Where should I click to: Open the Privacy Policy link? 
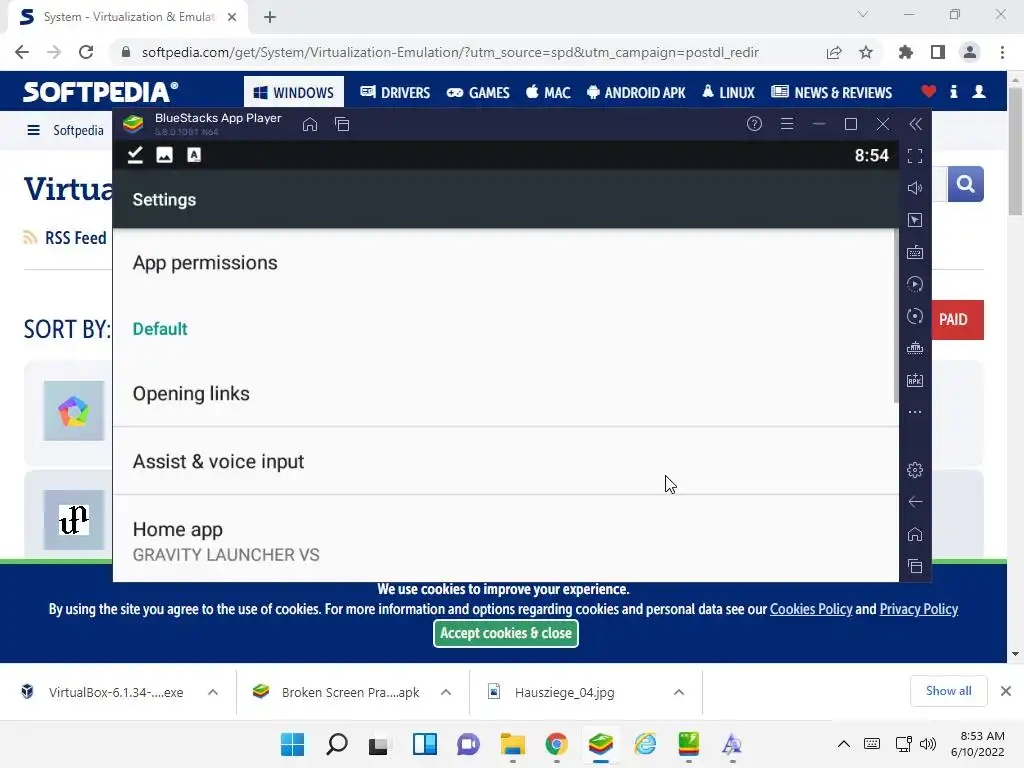click(919, 609)
